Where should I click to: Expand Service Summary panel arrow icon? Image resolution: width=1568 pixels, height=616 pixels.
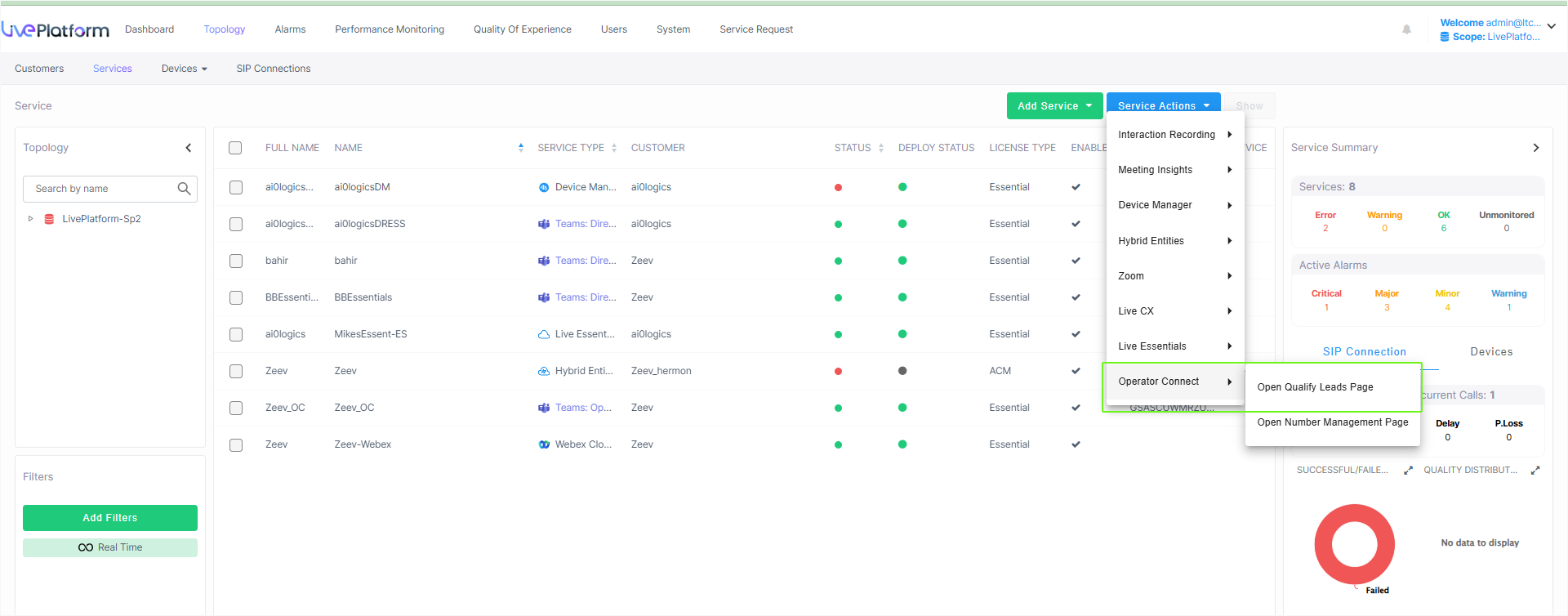point(1535,148)
